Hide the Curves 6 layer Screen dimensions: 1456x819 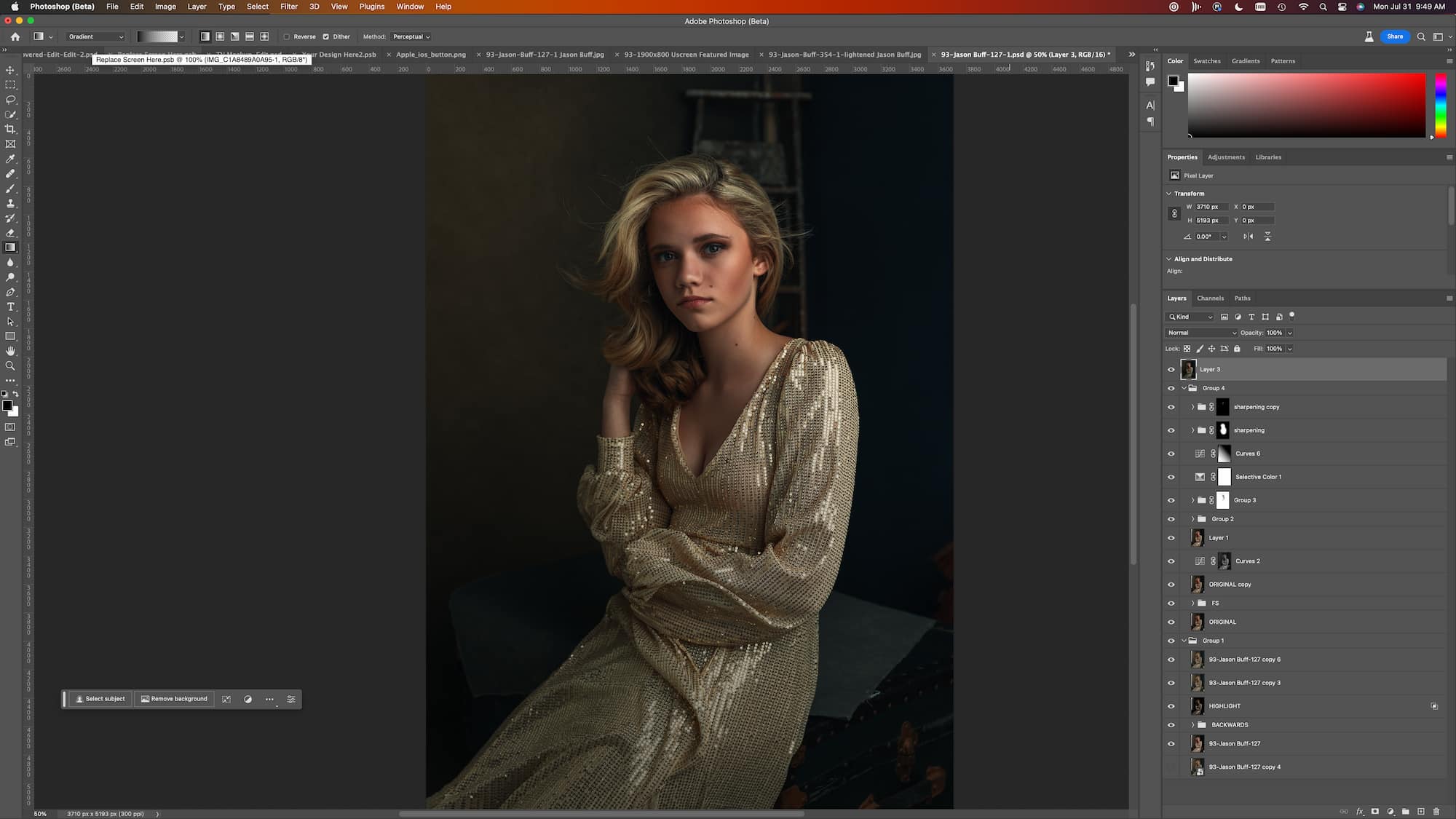(x=1171, y=454)
